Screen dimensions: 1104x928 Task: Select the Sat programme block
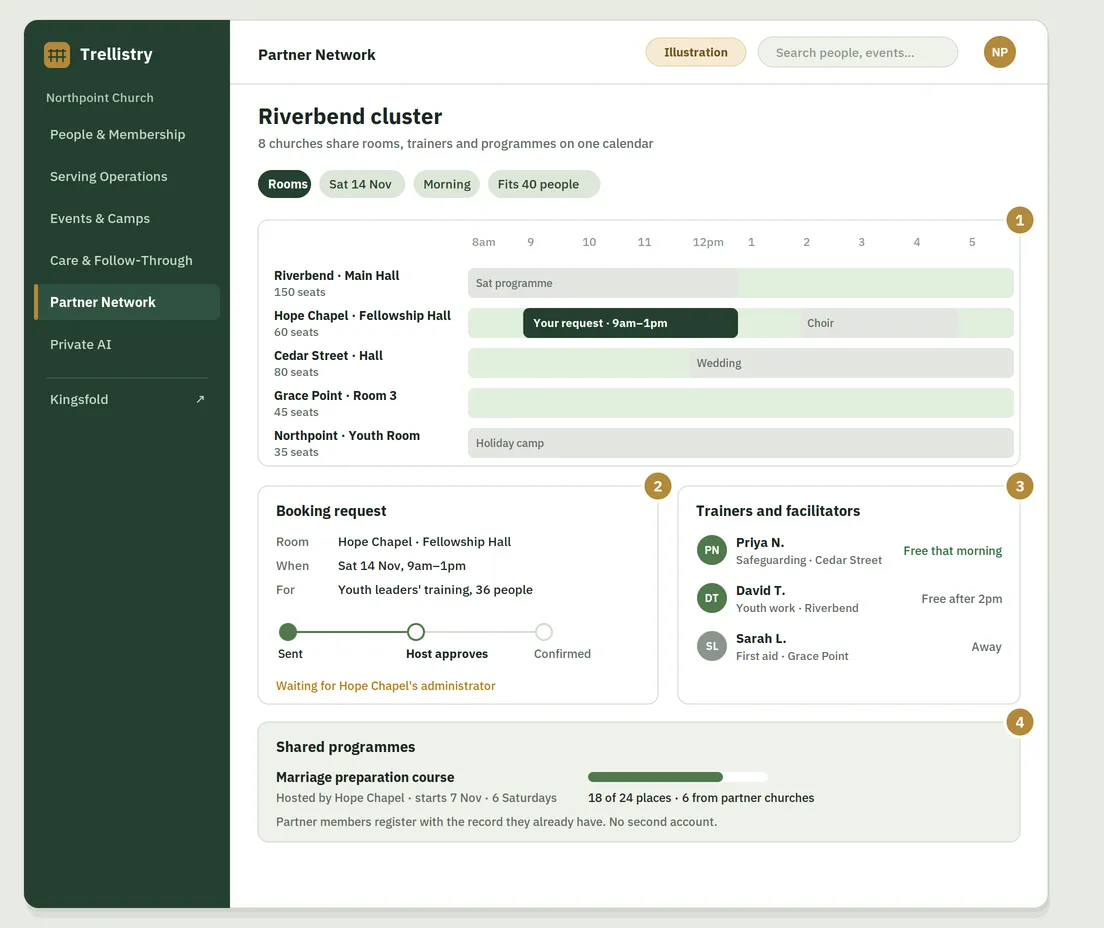(603, 282)
